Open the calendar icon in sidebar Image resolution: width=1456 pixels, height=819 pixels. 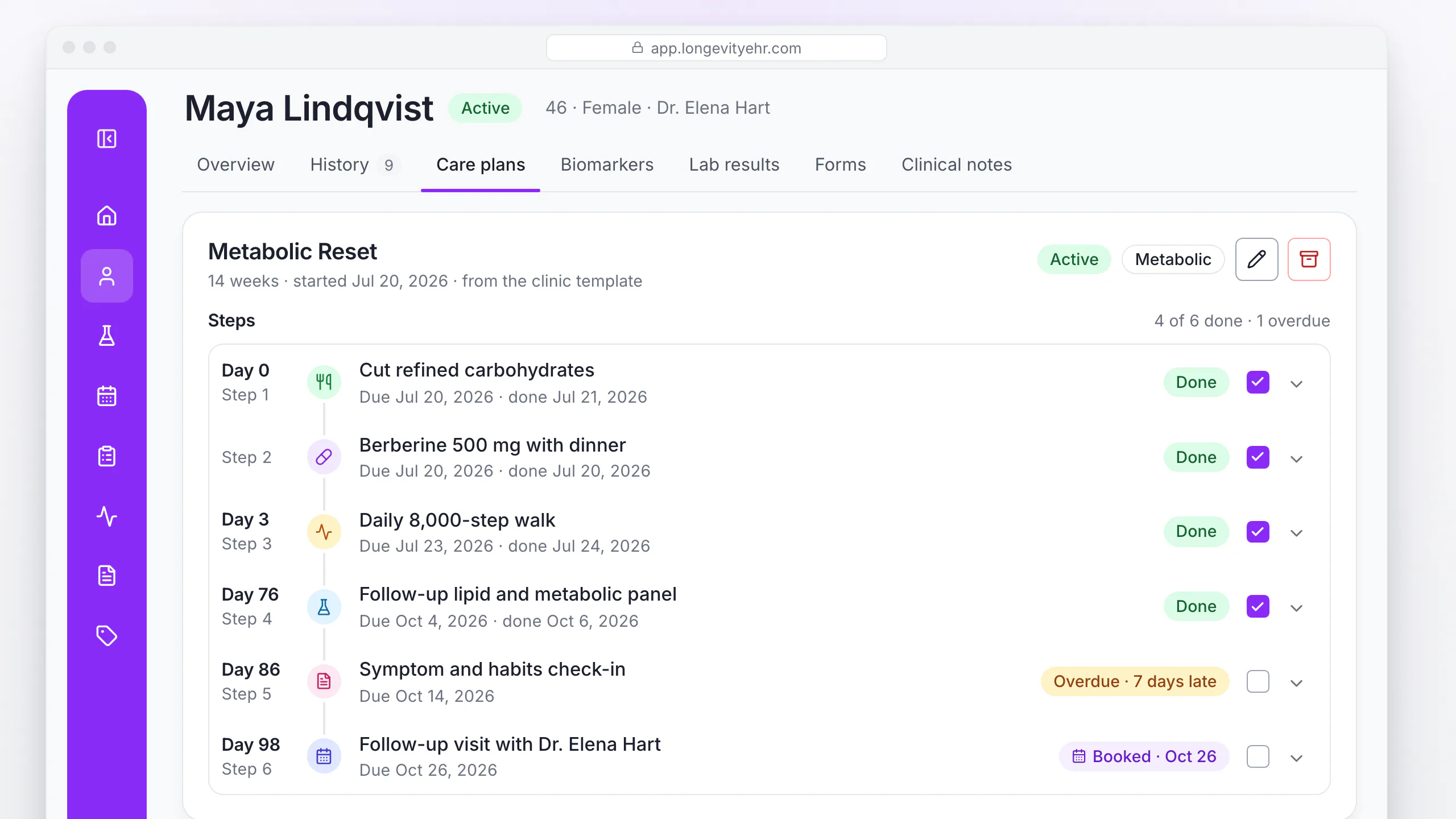point(106,396)
